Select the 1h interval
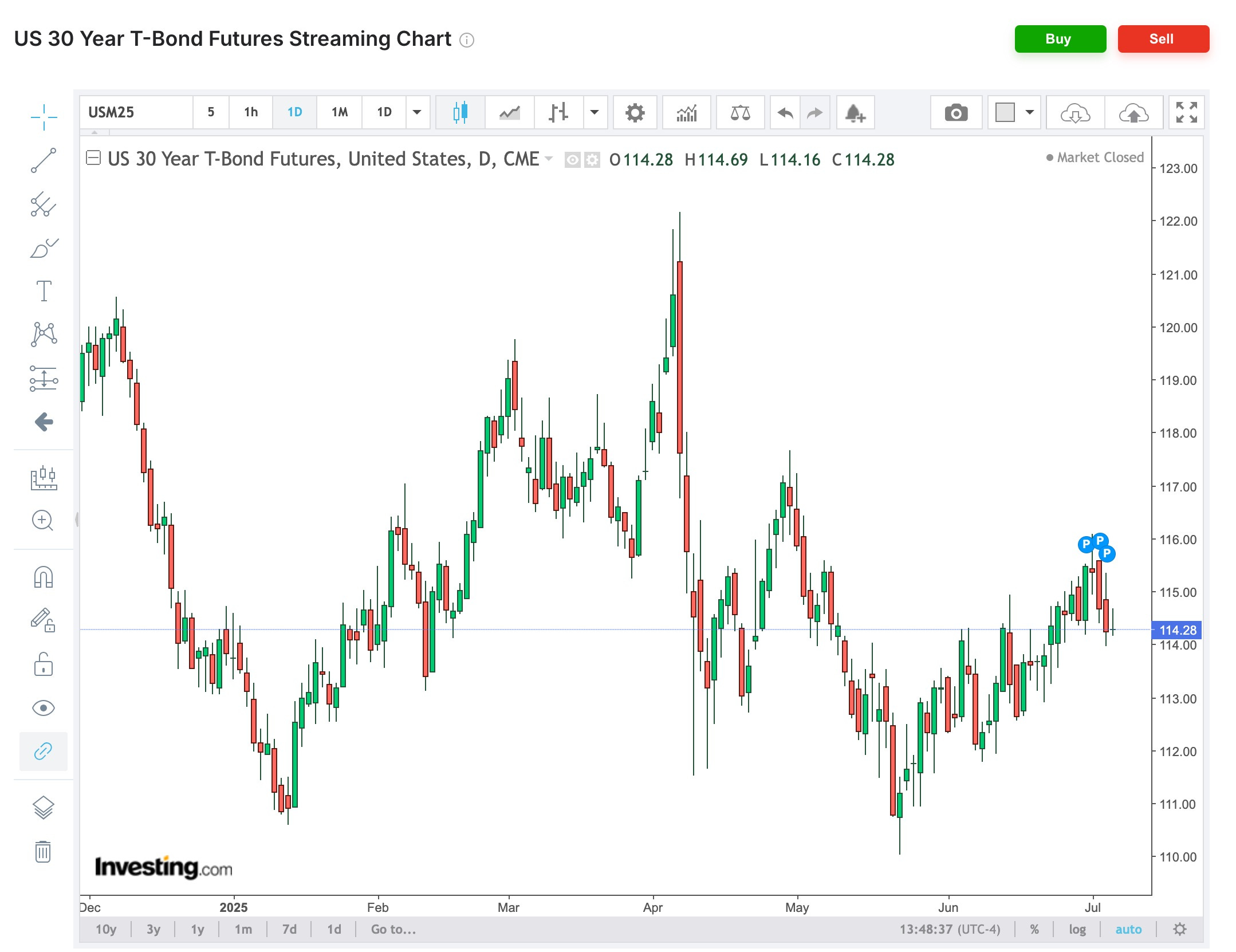Image resolution: width=1236 pixels, height=952 pixels. tap(251, 112)
